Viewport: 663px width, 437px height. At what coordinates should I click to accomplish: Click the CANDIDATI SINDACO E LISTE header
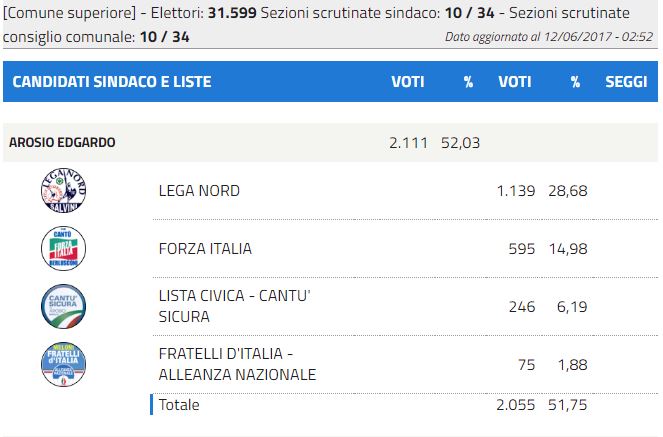[x=112, y=82]
